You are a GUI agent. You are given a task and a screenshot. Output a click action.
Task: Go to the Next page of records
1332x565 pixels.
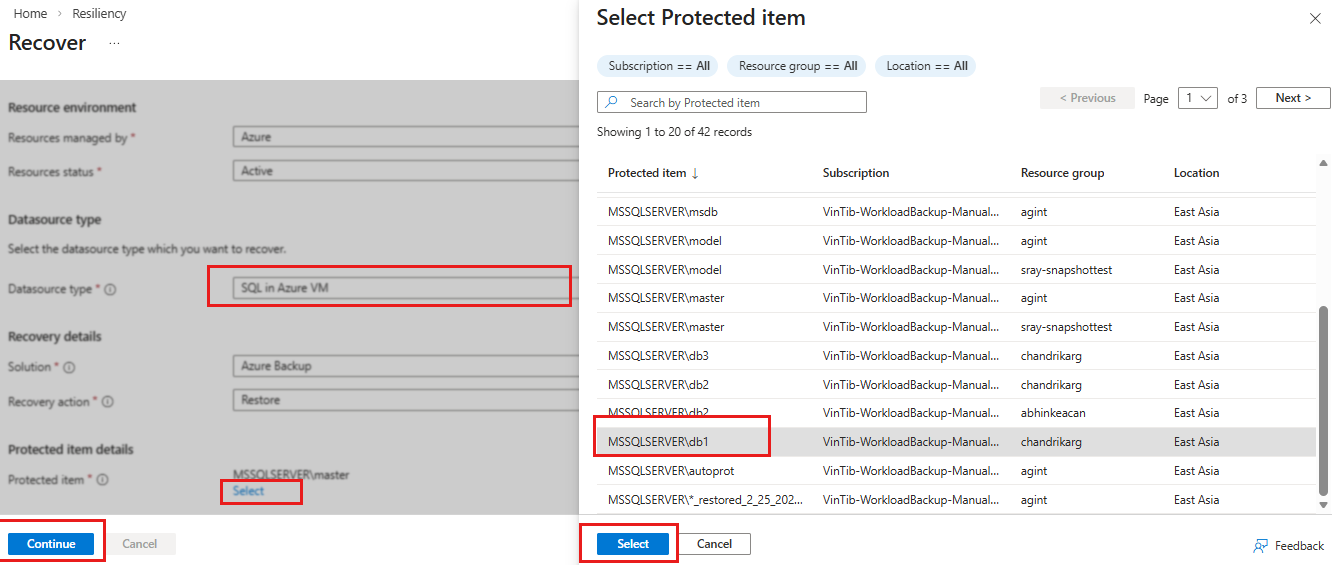click(x=1293, y=98)
